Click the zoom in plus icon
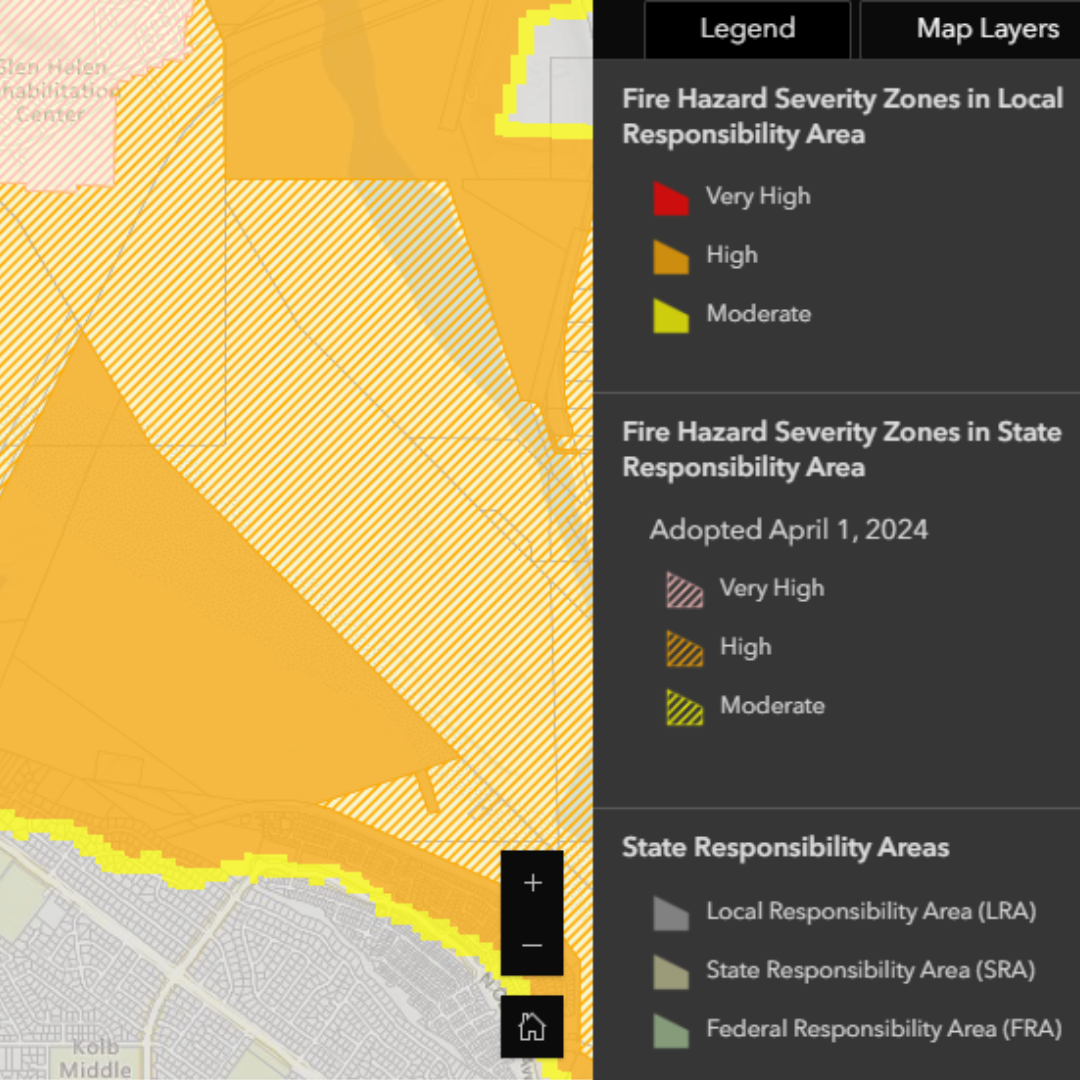 532,883
